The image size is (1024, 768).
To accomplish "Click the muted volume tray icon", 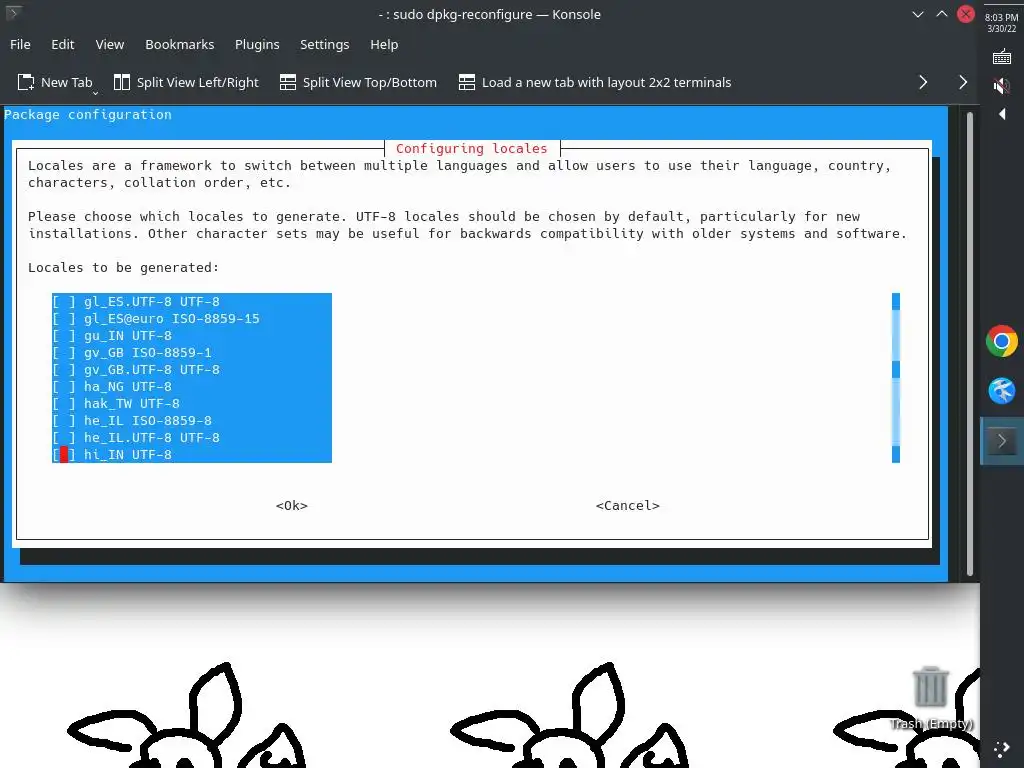I will click(1002, 86).
